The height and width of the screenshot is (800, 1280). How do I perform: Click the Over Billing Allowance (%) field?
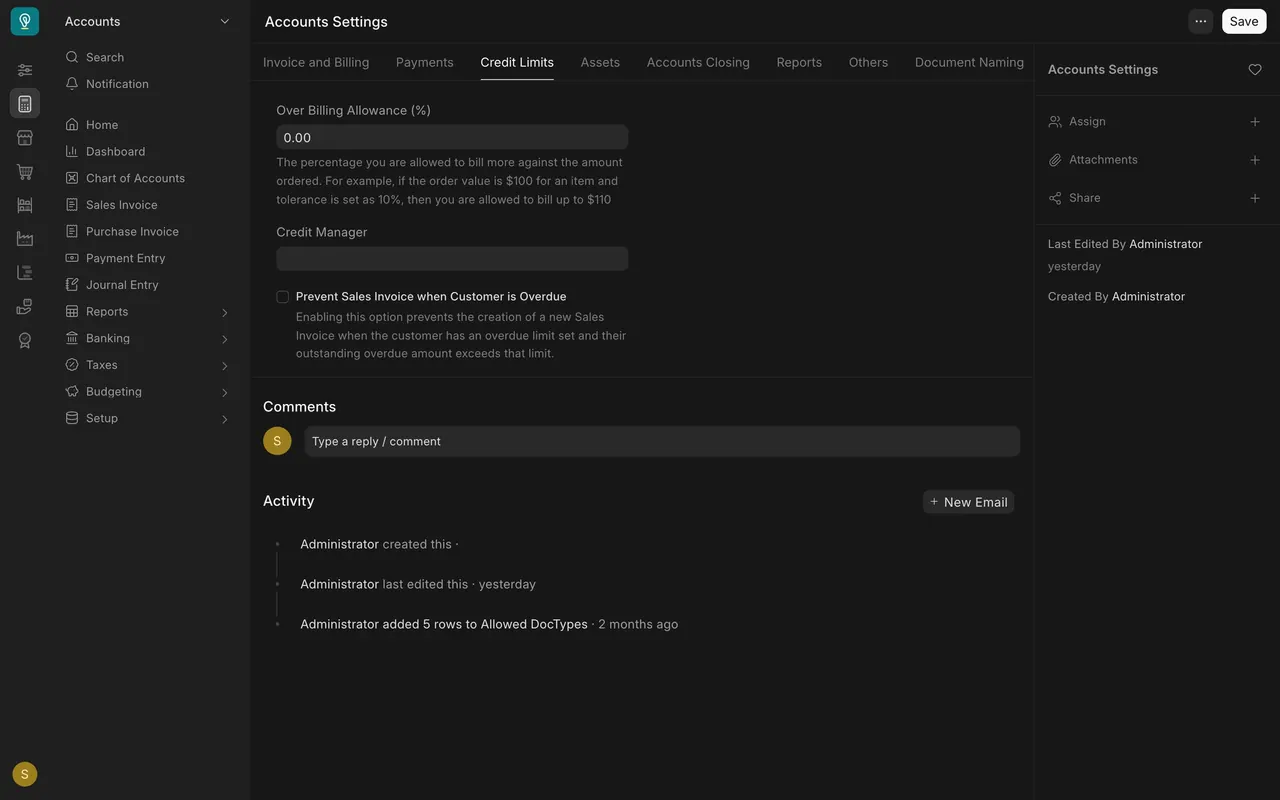[x=452, y=138]
